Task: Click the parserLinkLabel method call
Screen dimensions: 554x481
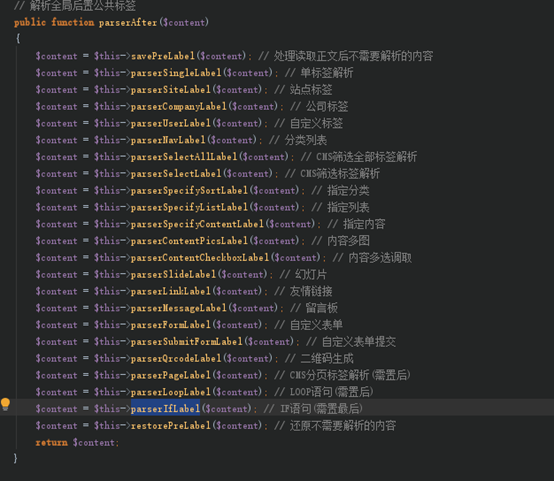Action: click(x=171, y=291)
